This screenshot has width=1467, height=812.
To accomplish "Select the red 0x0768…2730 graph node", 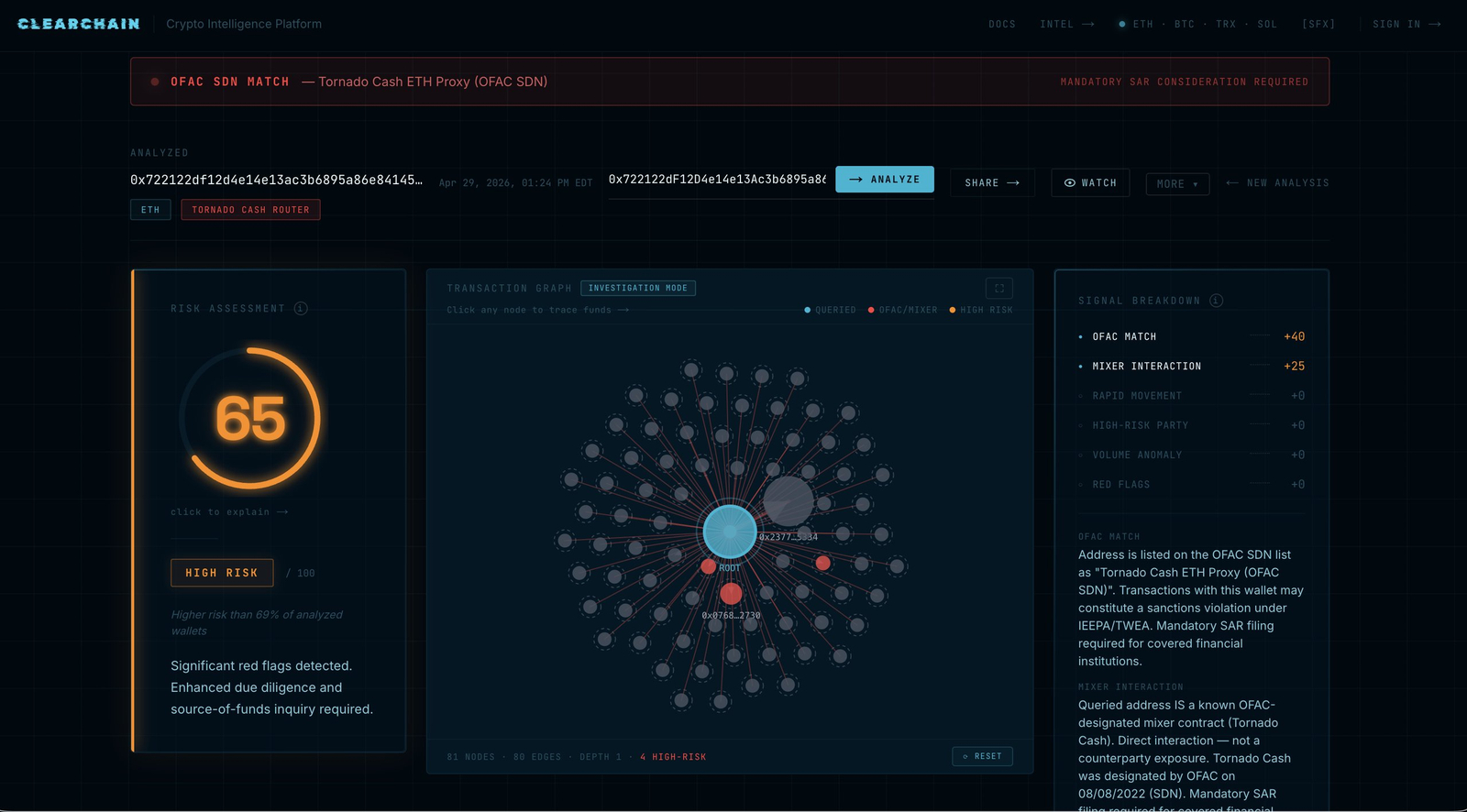I will tap(731, 594).
